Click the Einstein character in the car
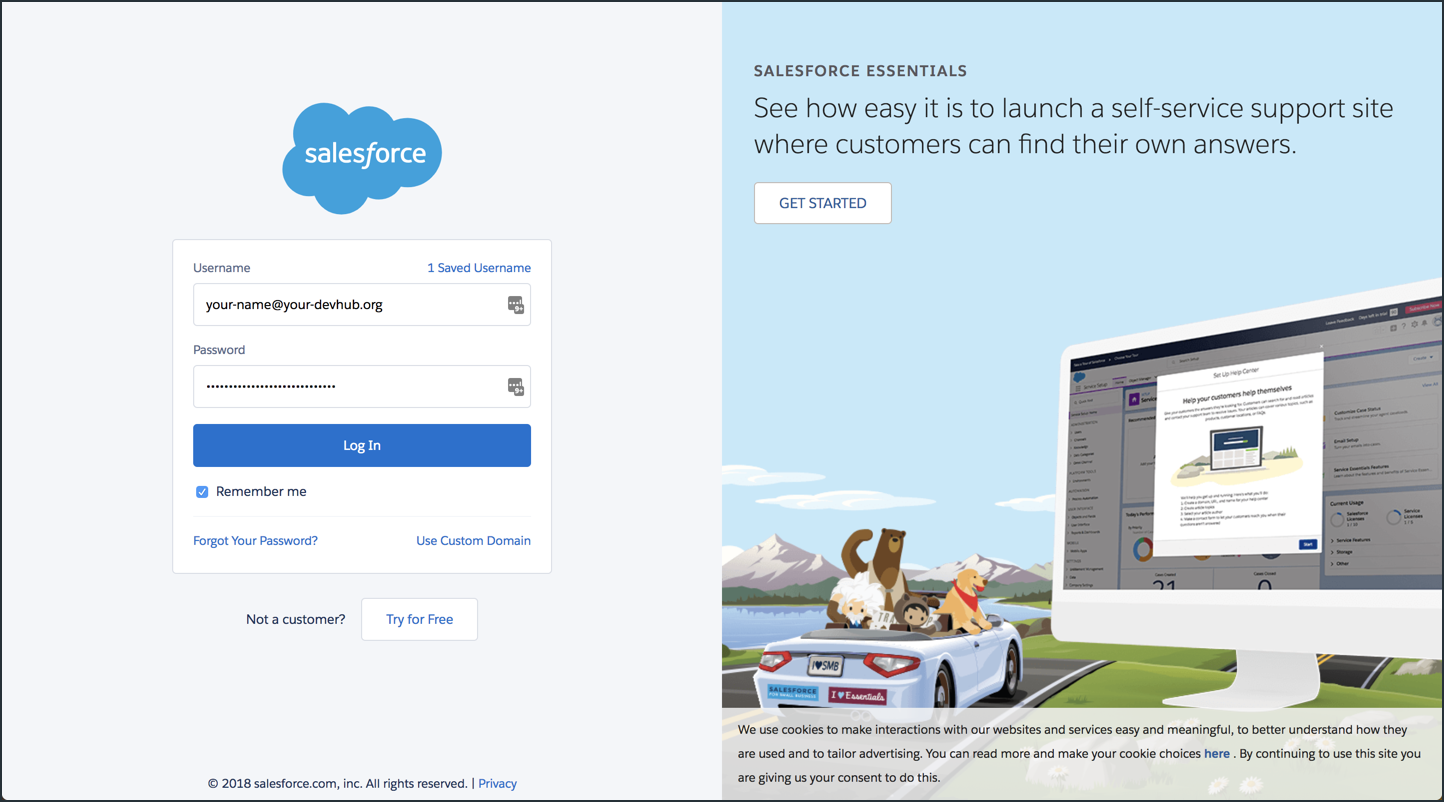 coord(858,606)
